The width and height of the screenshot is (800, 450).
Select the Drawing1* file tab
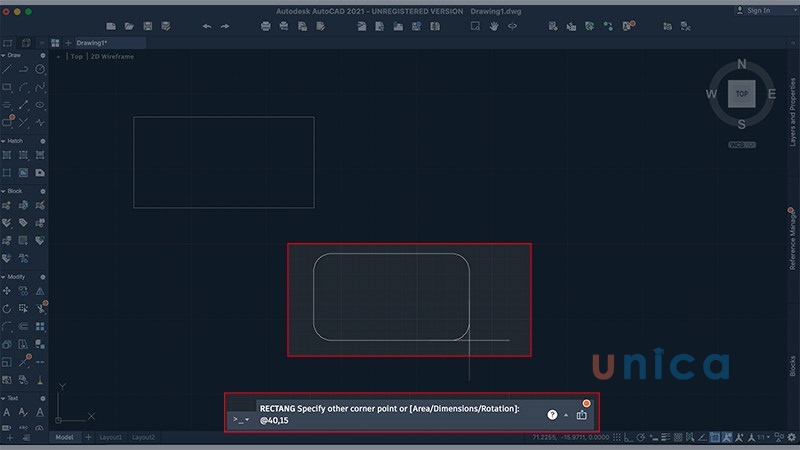110,43
